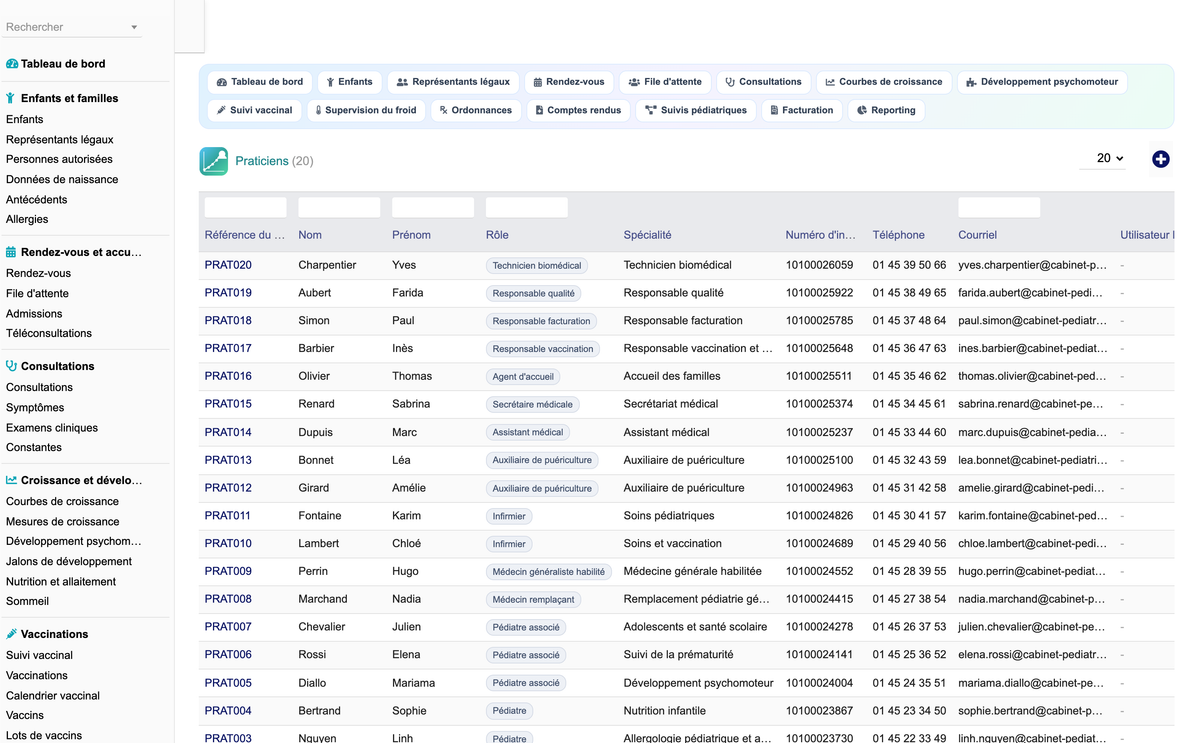Go to Sommeil in sidebar
The height and width of the screenshot is (743, 1200).
[x=27, y=602]
